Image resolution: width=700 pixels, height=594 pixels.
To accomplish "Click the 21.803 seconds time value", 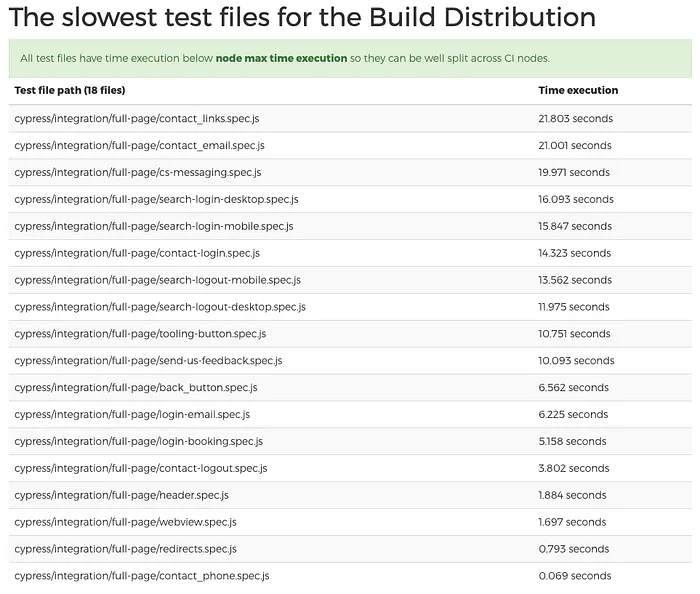I will (x=575, y=119).
